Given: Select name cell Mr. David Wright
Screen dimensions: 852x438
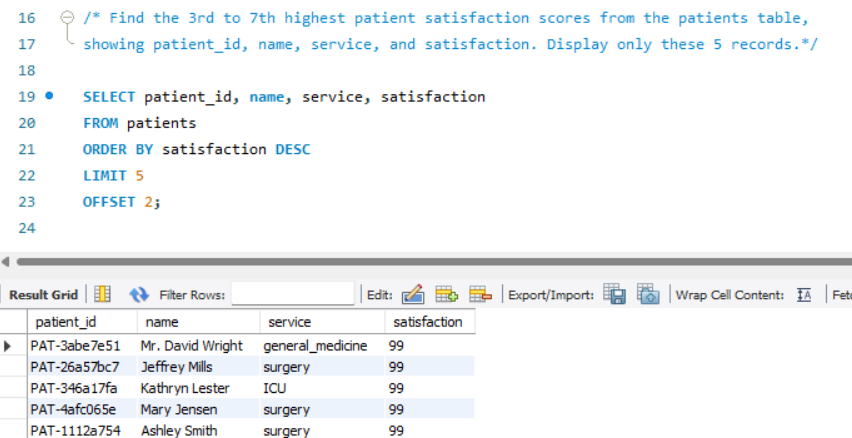Looking at the screenshot, I should click(199, 346).
